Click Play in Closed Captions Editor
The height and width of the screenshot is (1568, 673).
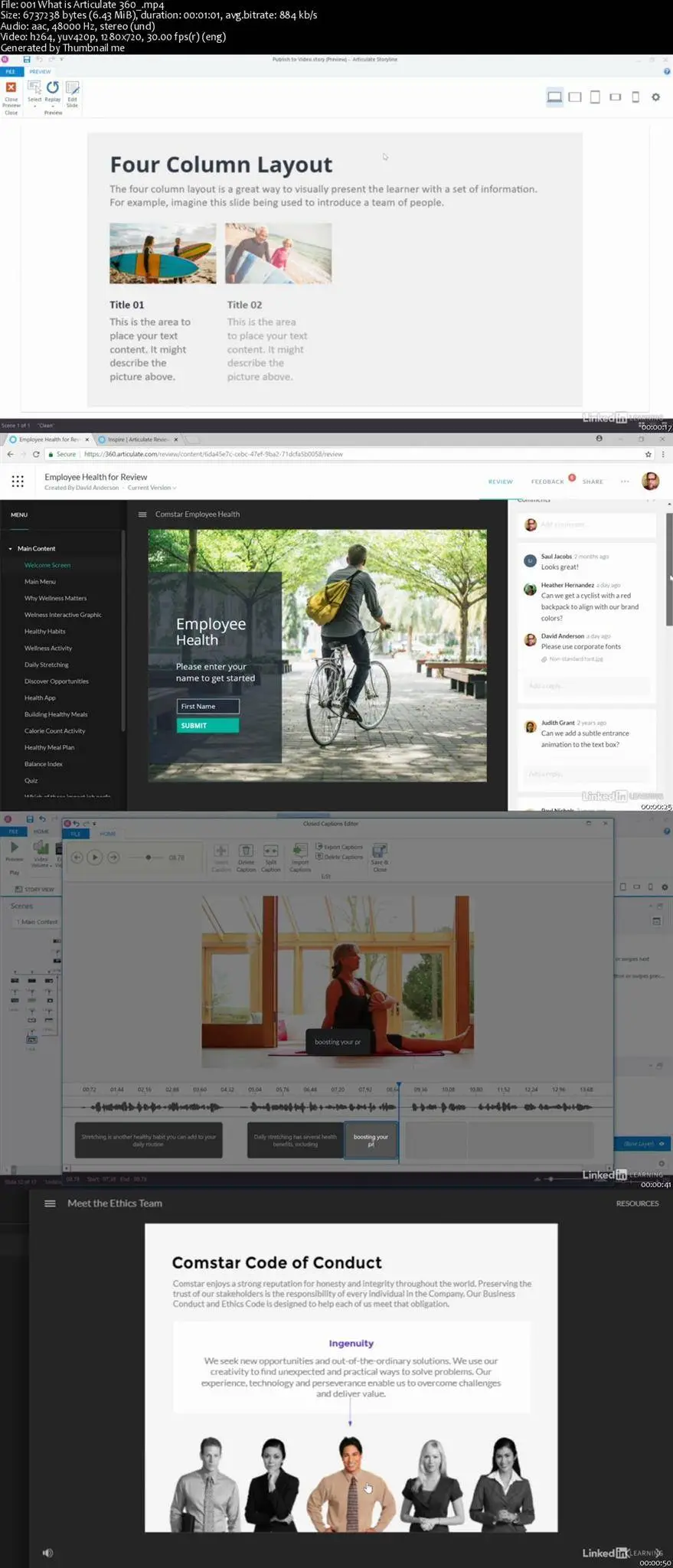[95, 857]
